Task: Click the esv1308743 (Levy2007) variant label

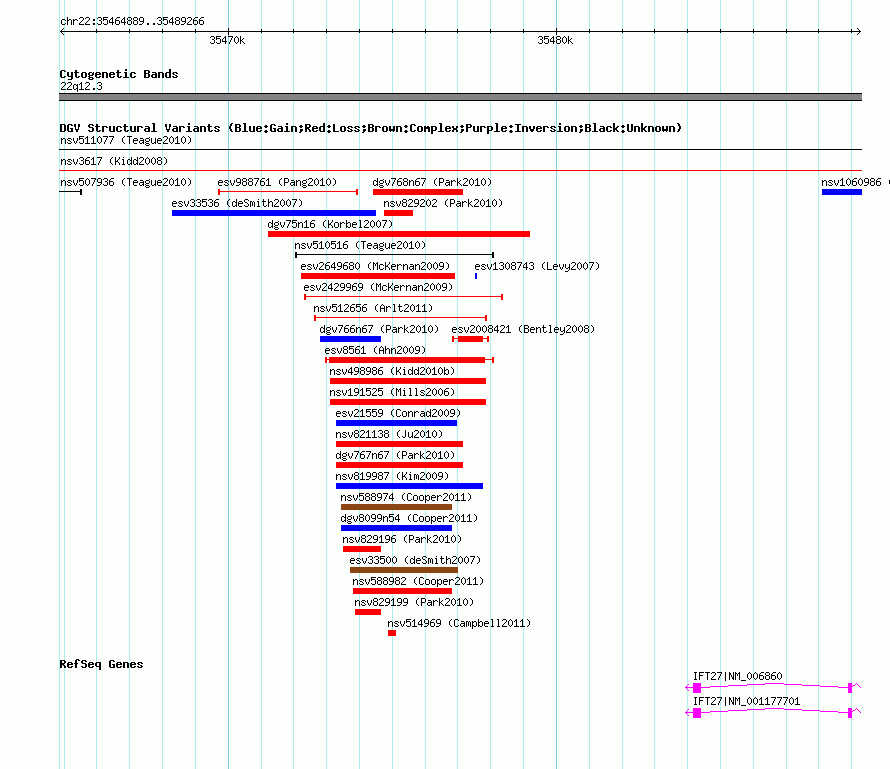Action: click(537, 266)
